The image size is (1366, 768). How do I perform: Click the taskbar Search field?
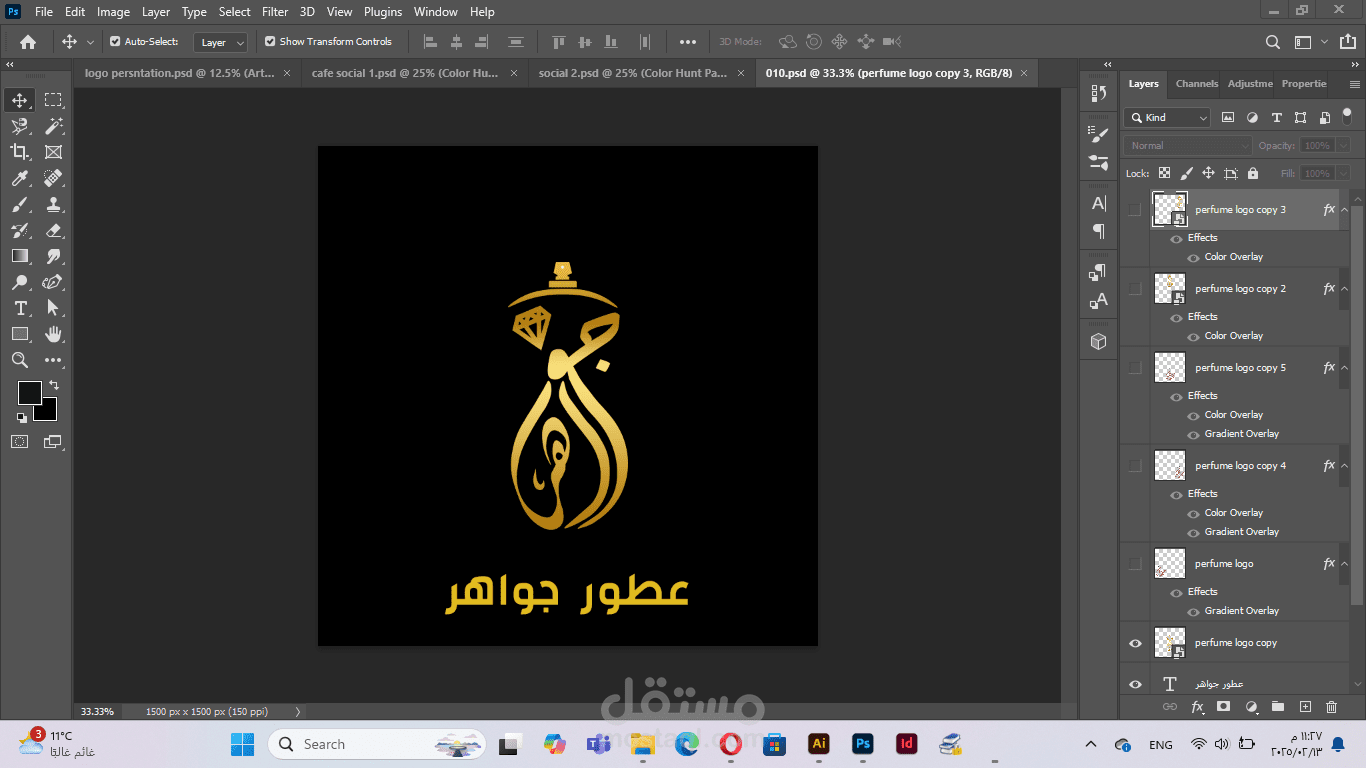click(x=377, y=744)
